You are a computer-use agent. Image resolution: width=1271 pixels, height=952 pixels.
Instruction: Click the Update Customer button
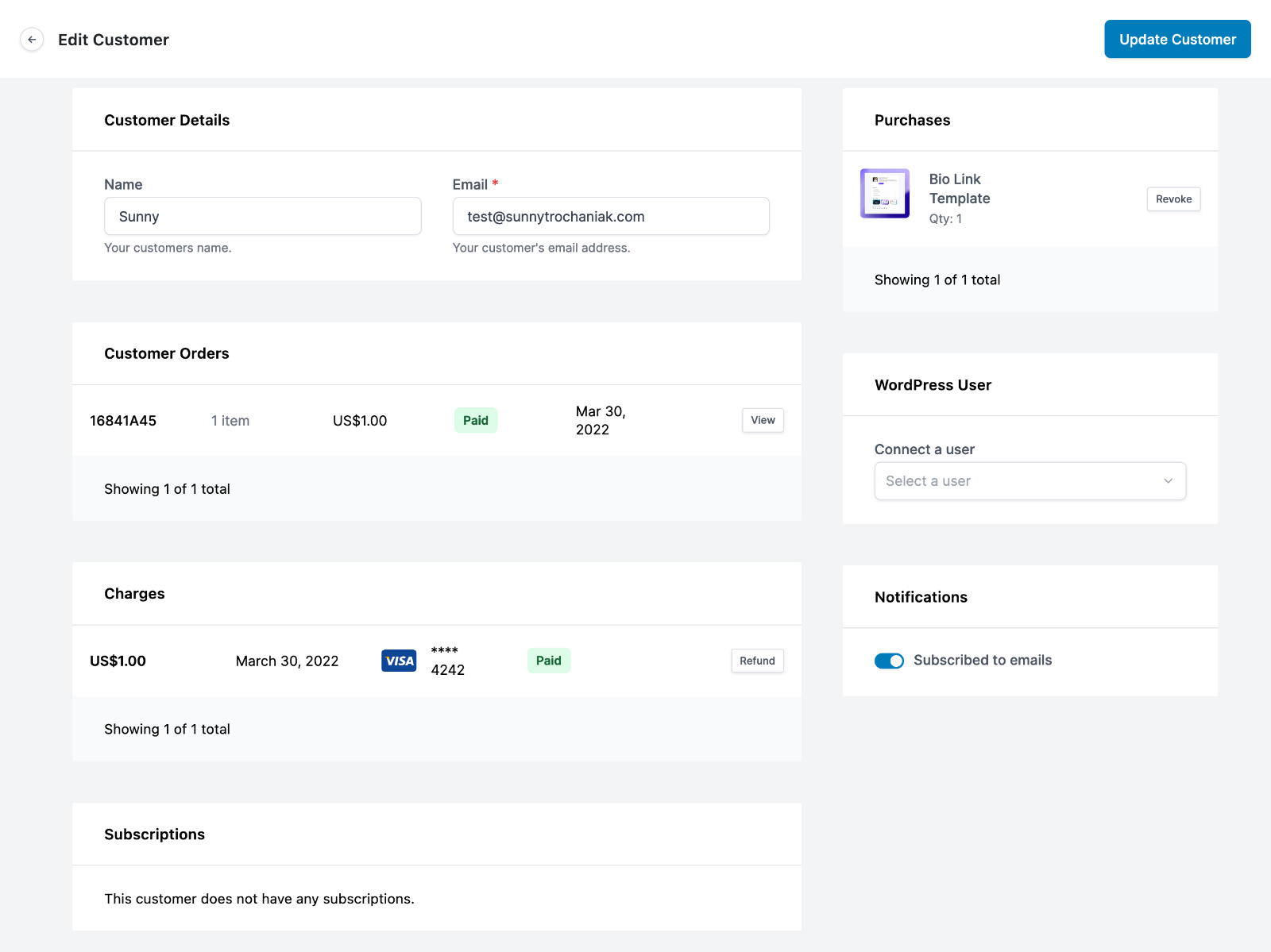[x=1177, y=39]
